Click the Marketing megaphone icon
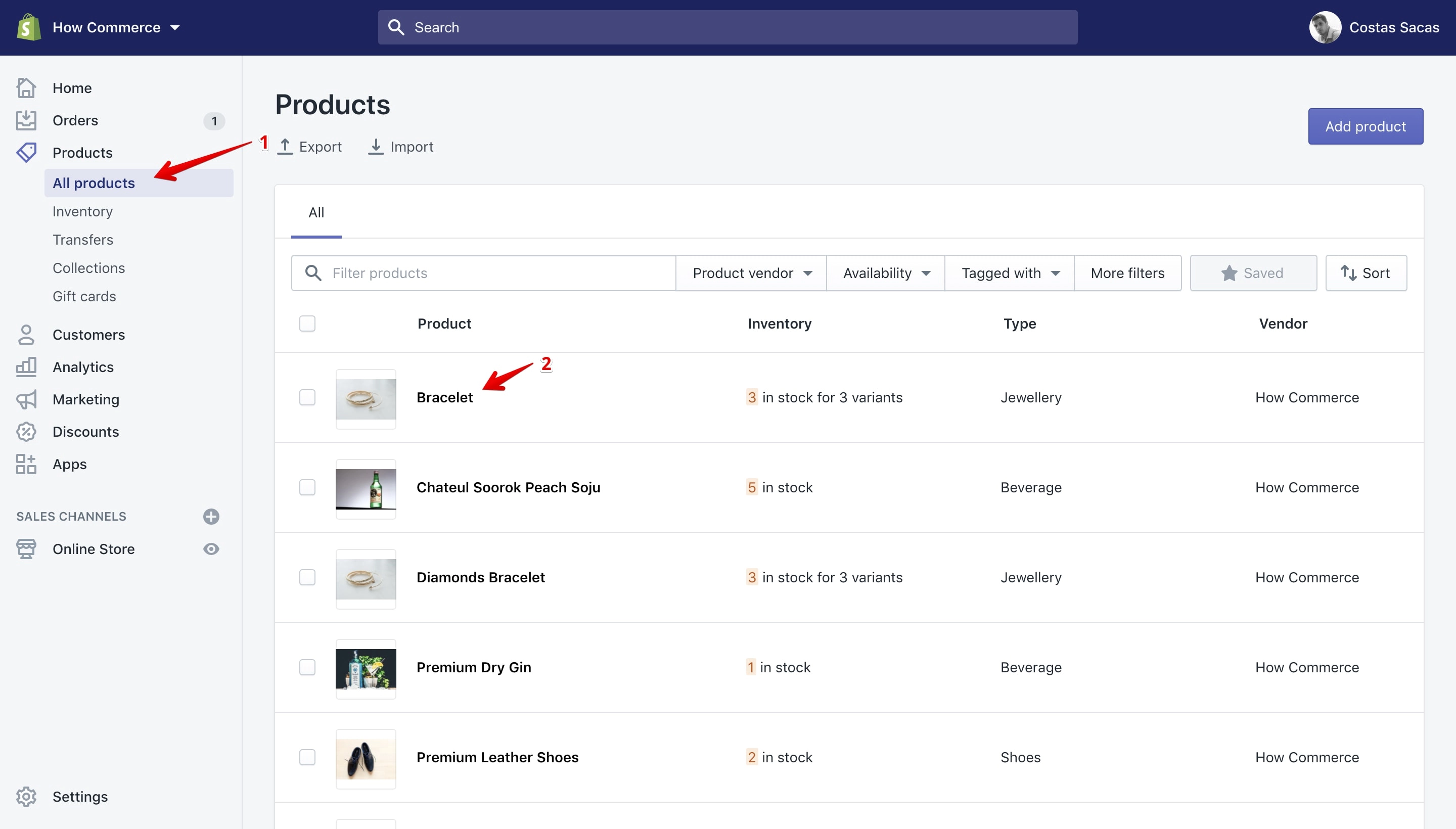This screenshot has height=829, width=1456. tap(26, 400)
